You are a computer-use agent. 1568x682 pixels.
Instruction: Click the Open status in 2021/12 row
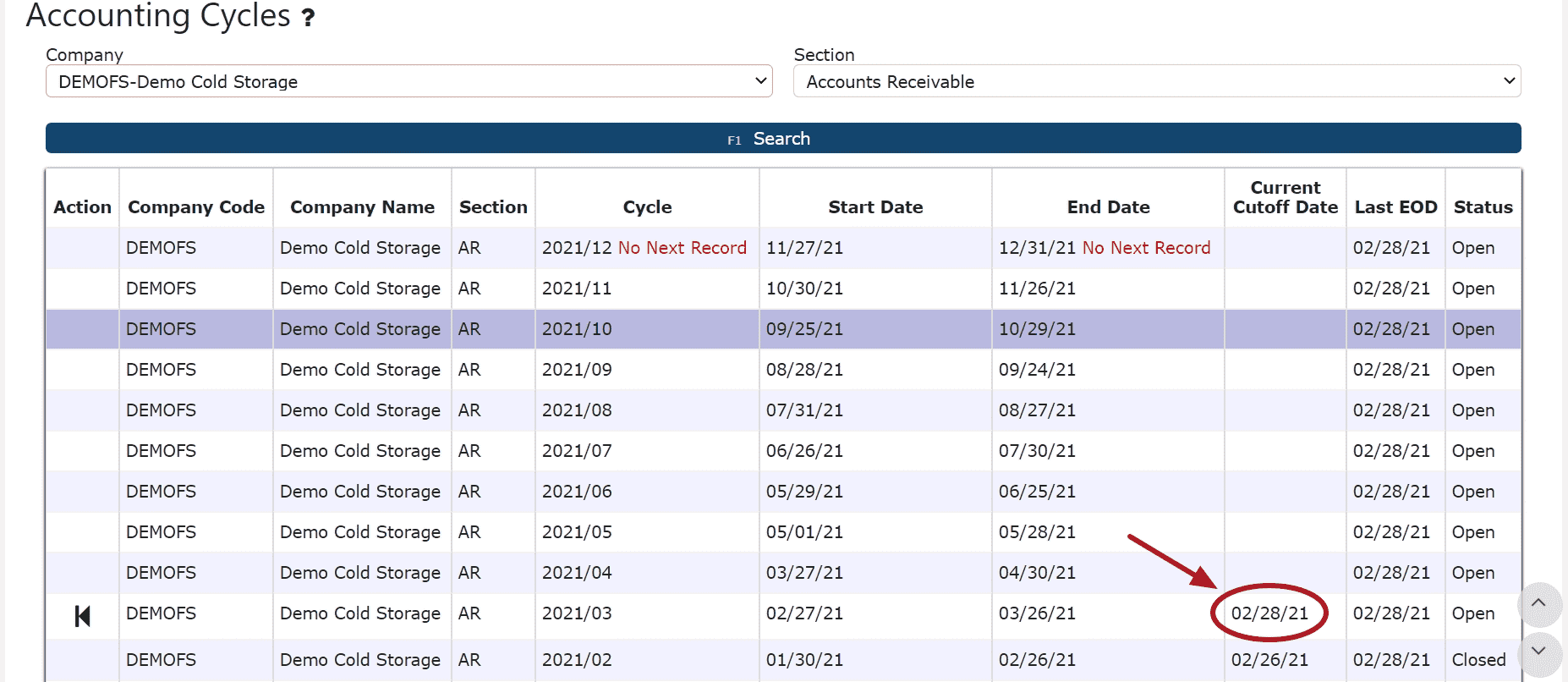click(x=1473, y=248)
